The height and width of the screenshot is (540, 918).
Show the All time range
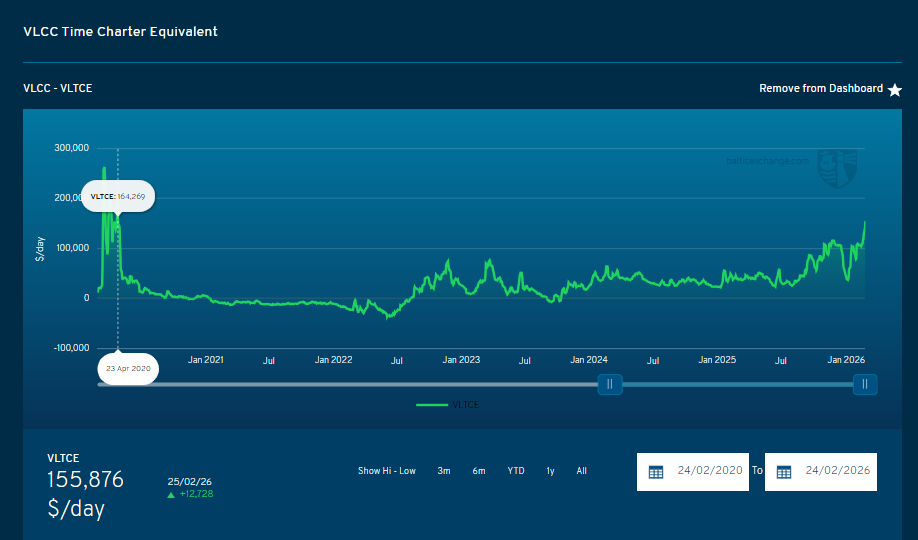coord(582,471)
